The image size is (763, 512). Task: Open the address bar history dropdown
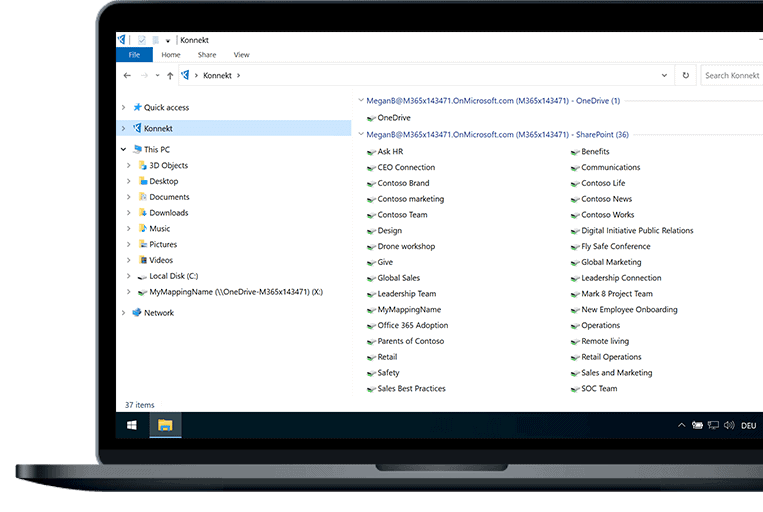coord(664,75)
